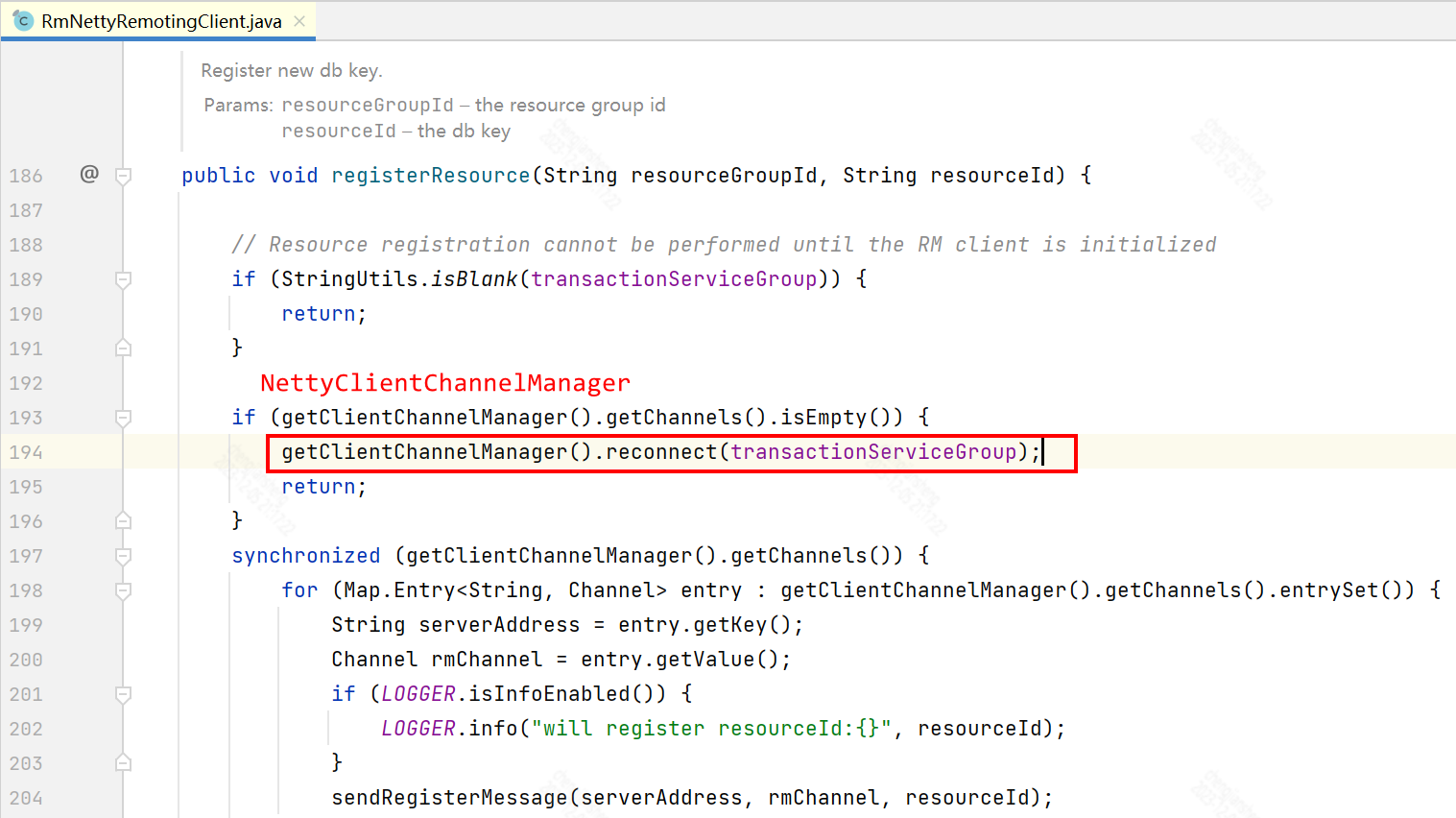Collapse the if block at line 193

(x=123, y=418)
